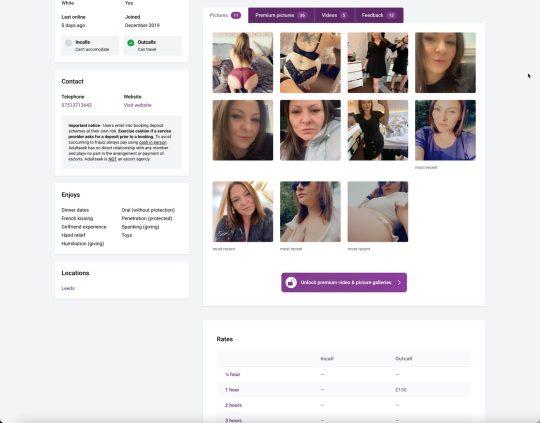Open the cash in person underlined link
Viewport: 540px width, 423px height.
tap(153, 142)
